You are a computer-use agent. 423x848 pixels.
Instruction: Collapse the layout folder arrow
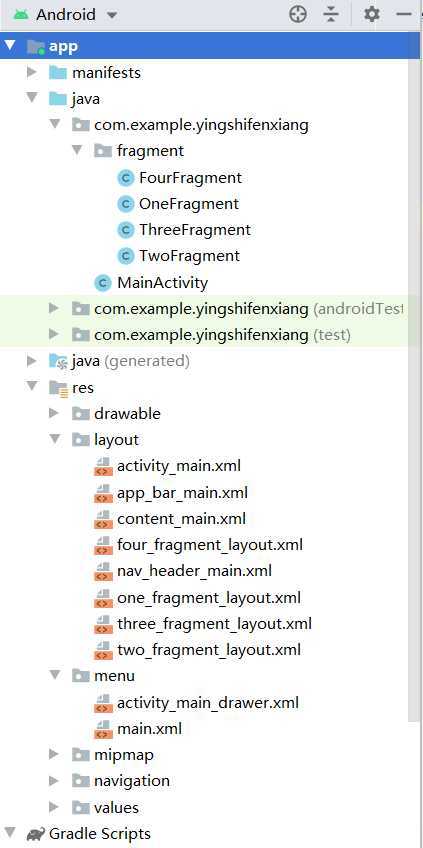click(x=55, y=440)
